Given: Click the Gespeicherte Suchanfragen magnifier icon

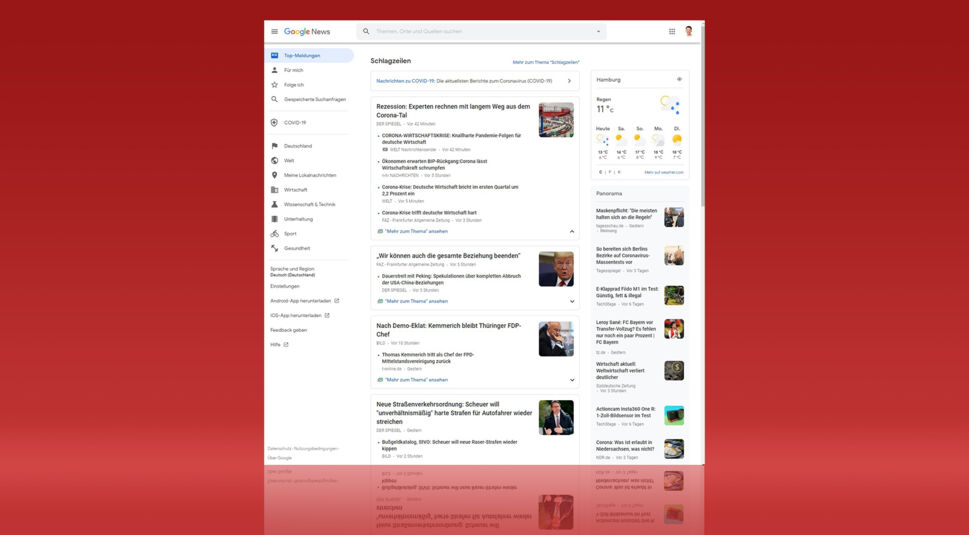Looking at the screenshot, I should (x=274, y=99).
